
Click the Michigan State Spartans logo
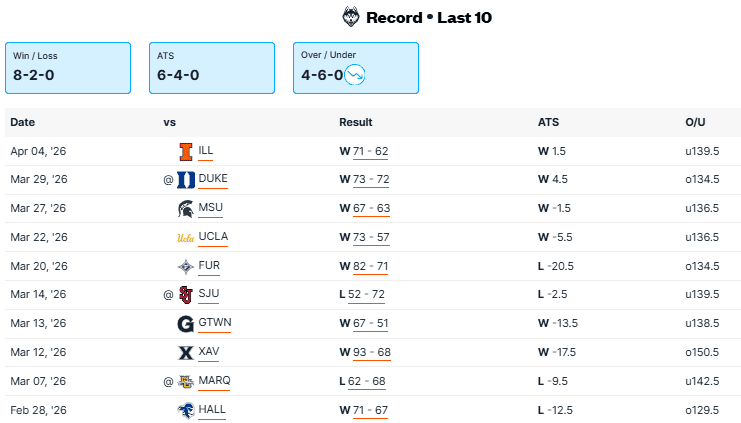pos(186,209)
